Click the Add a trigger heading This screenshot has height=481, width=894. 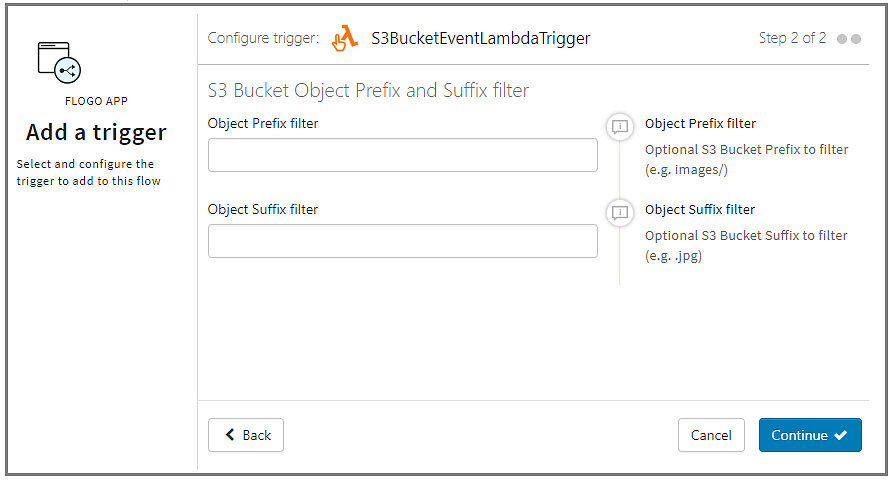point(96,132)
